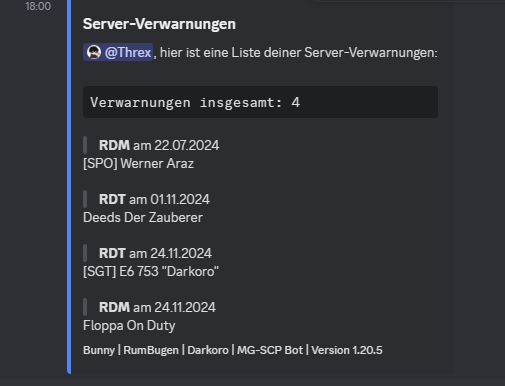
Task: Click Threx's small avatar icon
Action: click(94, 52)
